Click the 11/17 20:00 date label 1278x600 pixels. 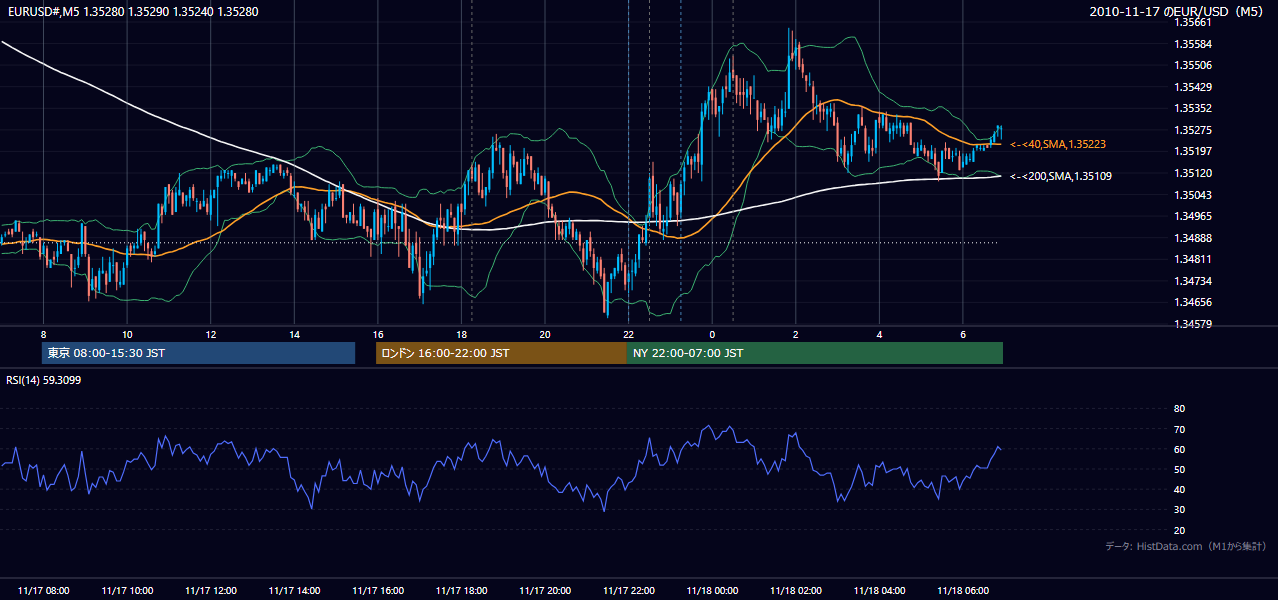[545, 590]
